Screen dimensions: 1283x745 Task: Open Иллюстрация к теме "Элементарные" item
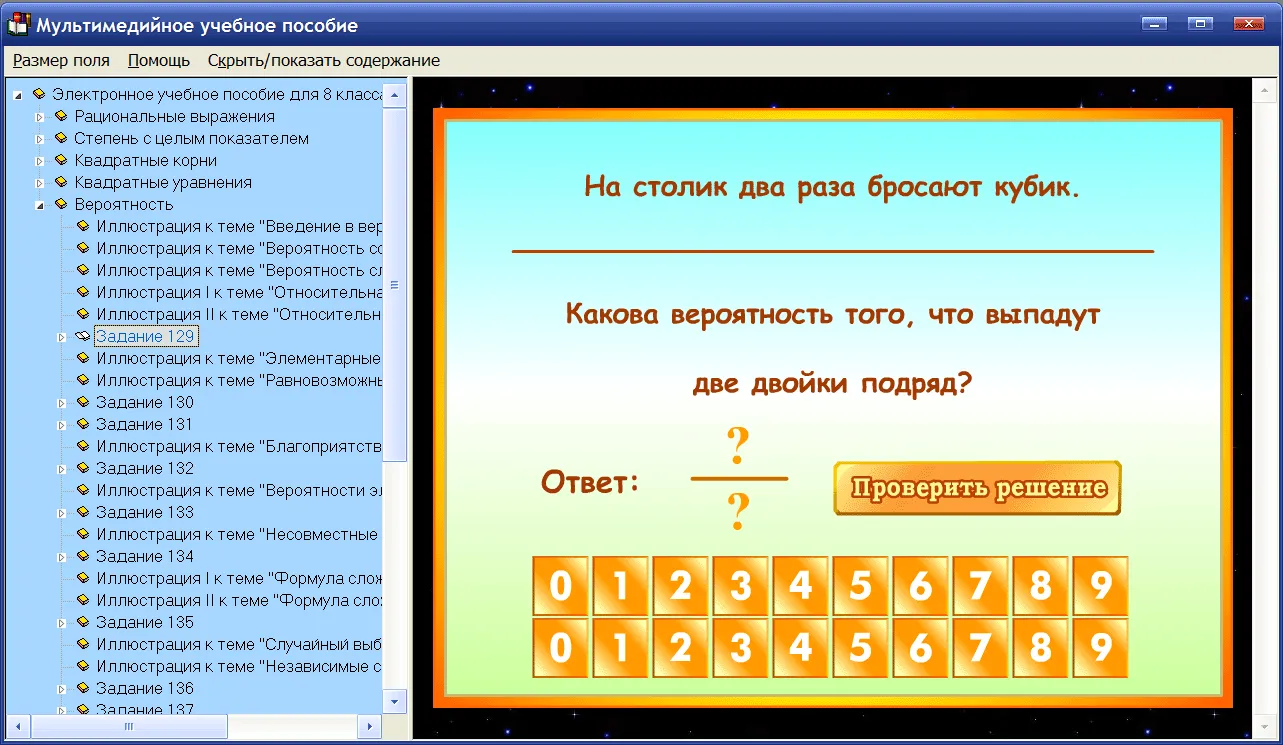click(238, 358)
